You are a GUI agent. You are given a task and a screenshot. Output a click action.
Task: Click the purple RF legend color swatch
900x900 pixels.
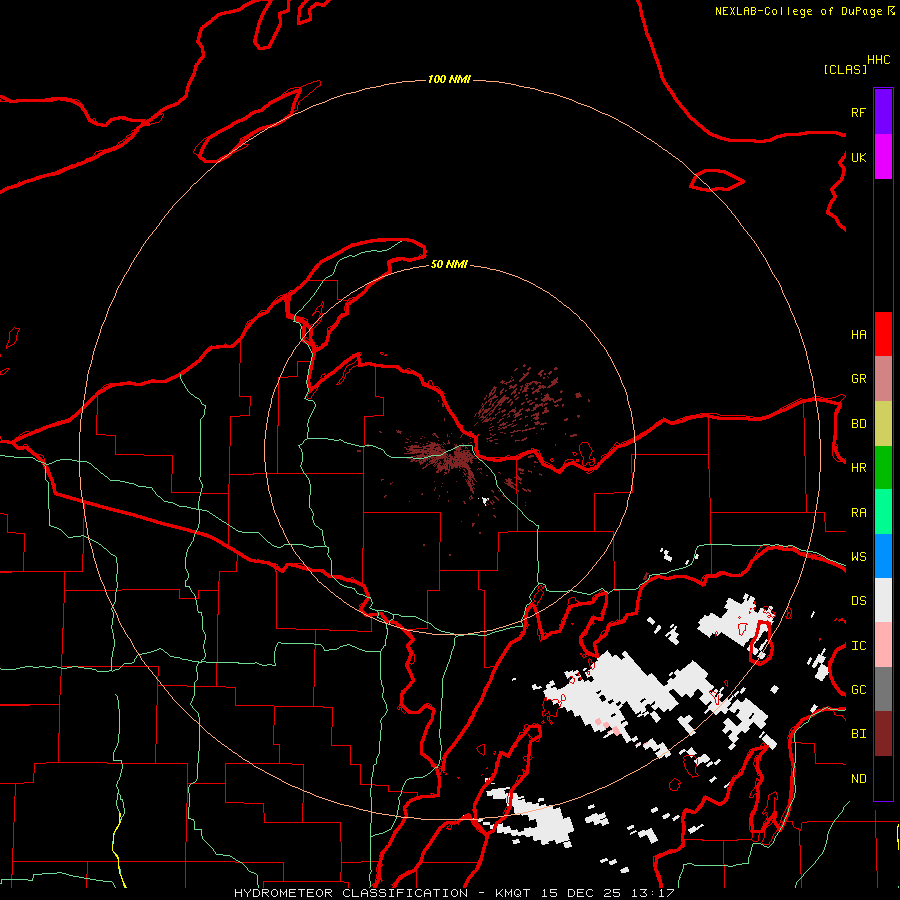pos(883,112)
